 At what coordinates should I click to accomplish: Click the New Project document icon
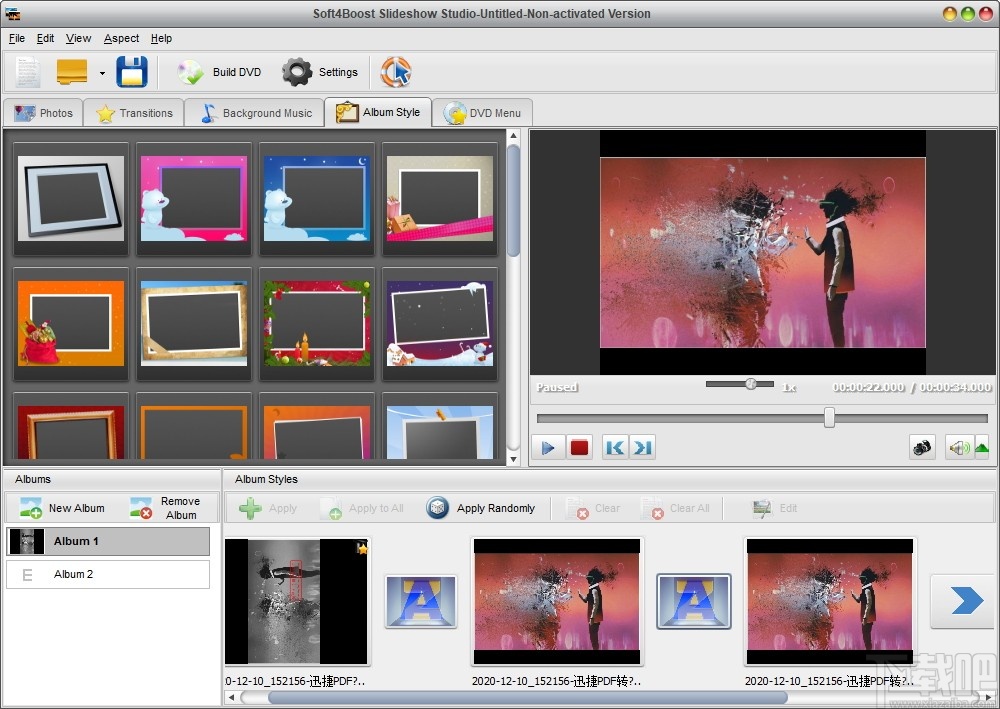[28, 72]
